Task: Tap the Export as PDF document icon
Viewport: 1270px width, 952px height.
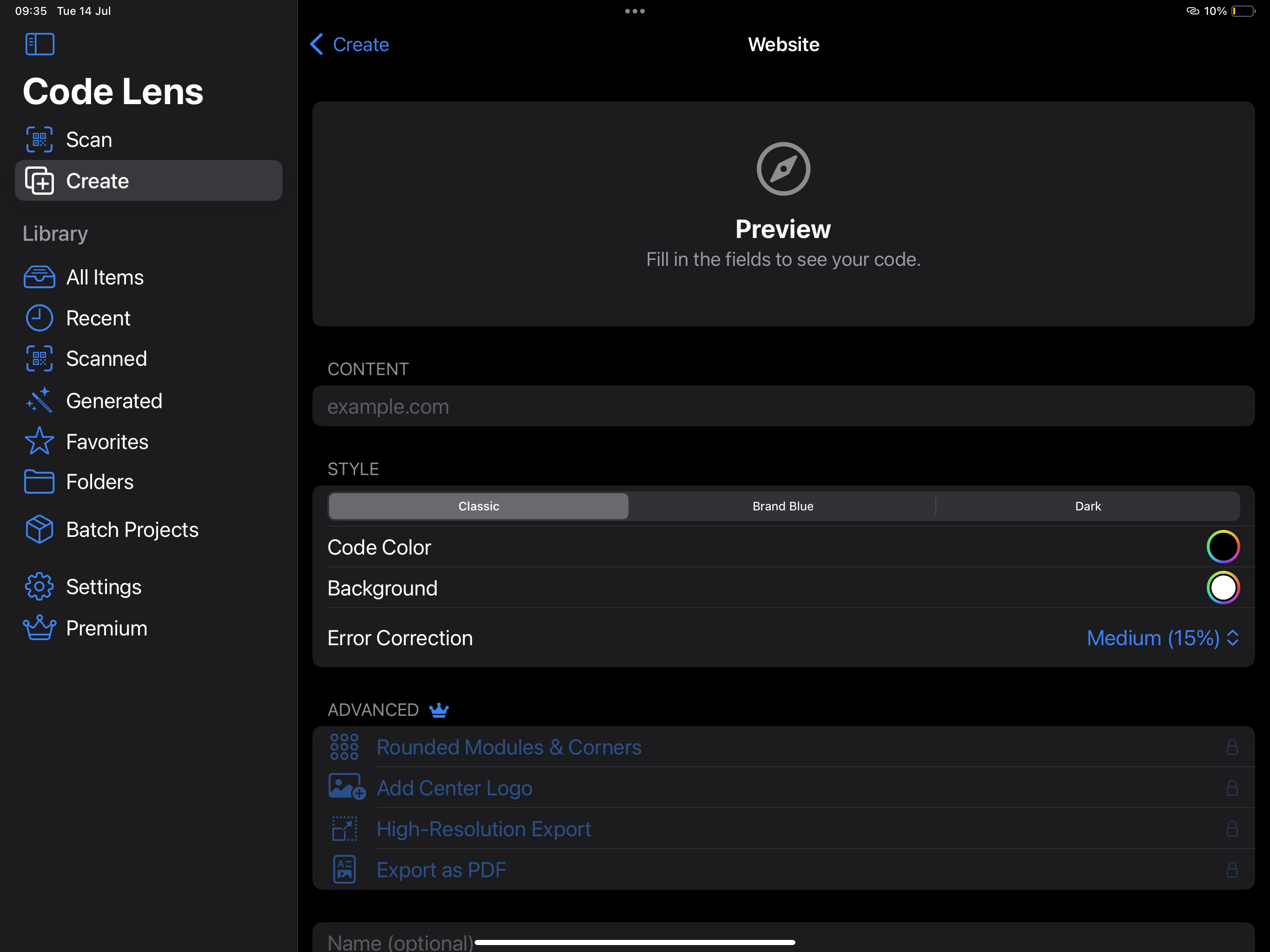Action: tap(344, 869)
